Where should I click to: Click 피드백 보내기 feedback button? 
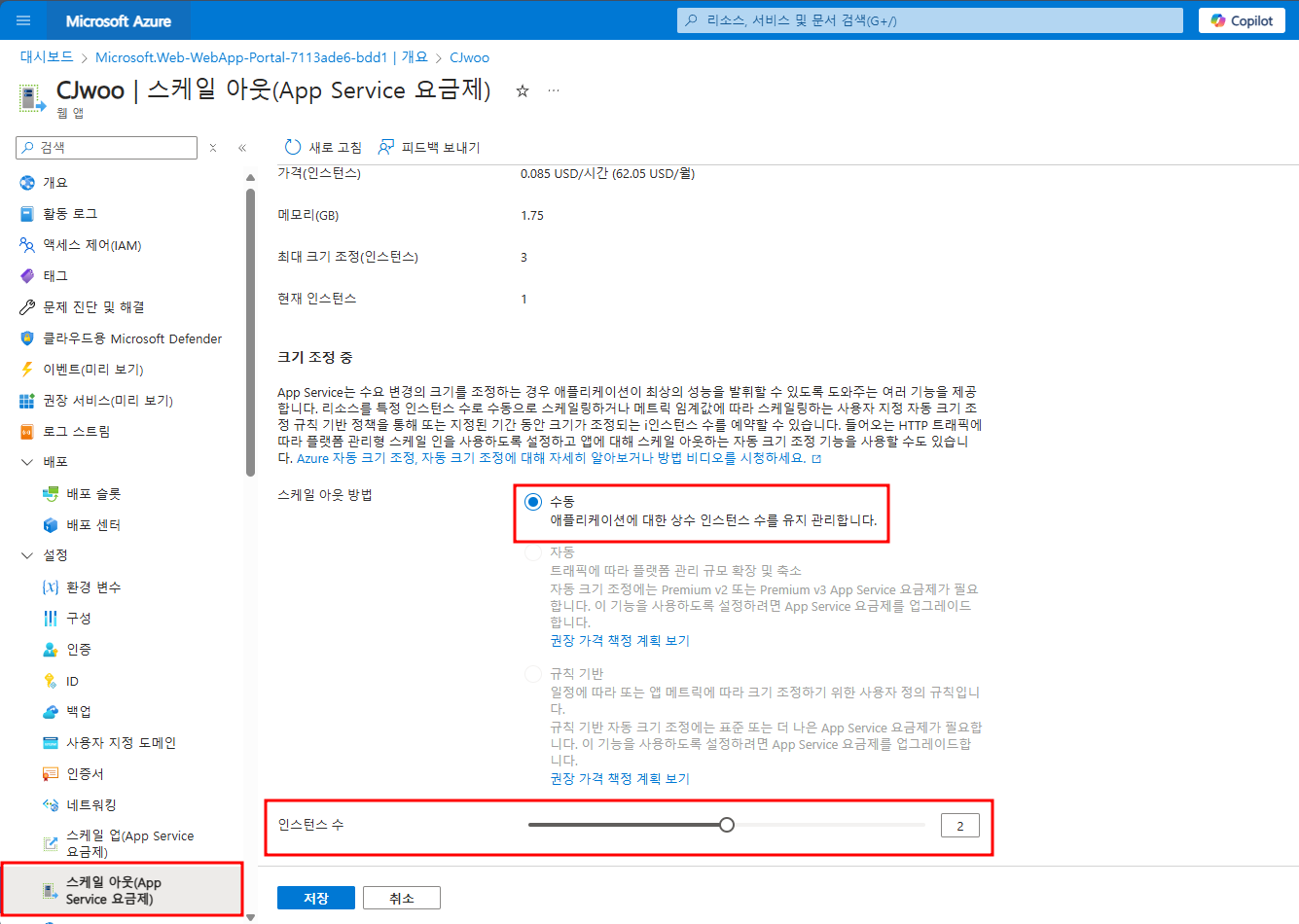tap(429, 148)
